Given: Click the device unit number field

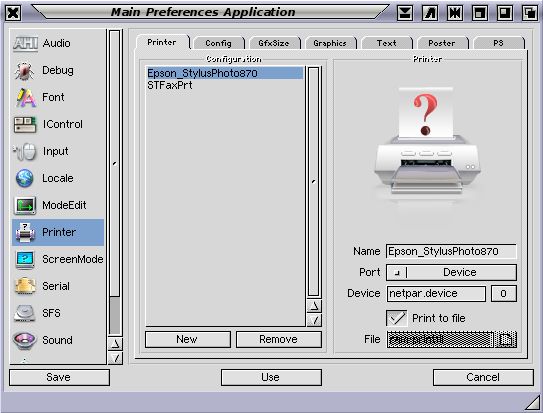Looking at the screenshot, I should 504,294.
